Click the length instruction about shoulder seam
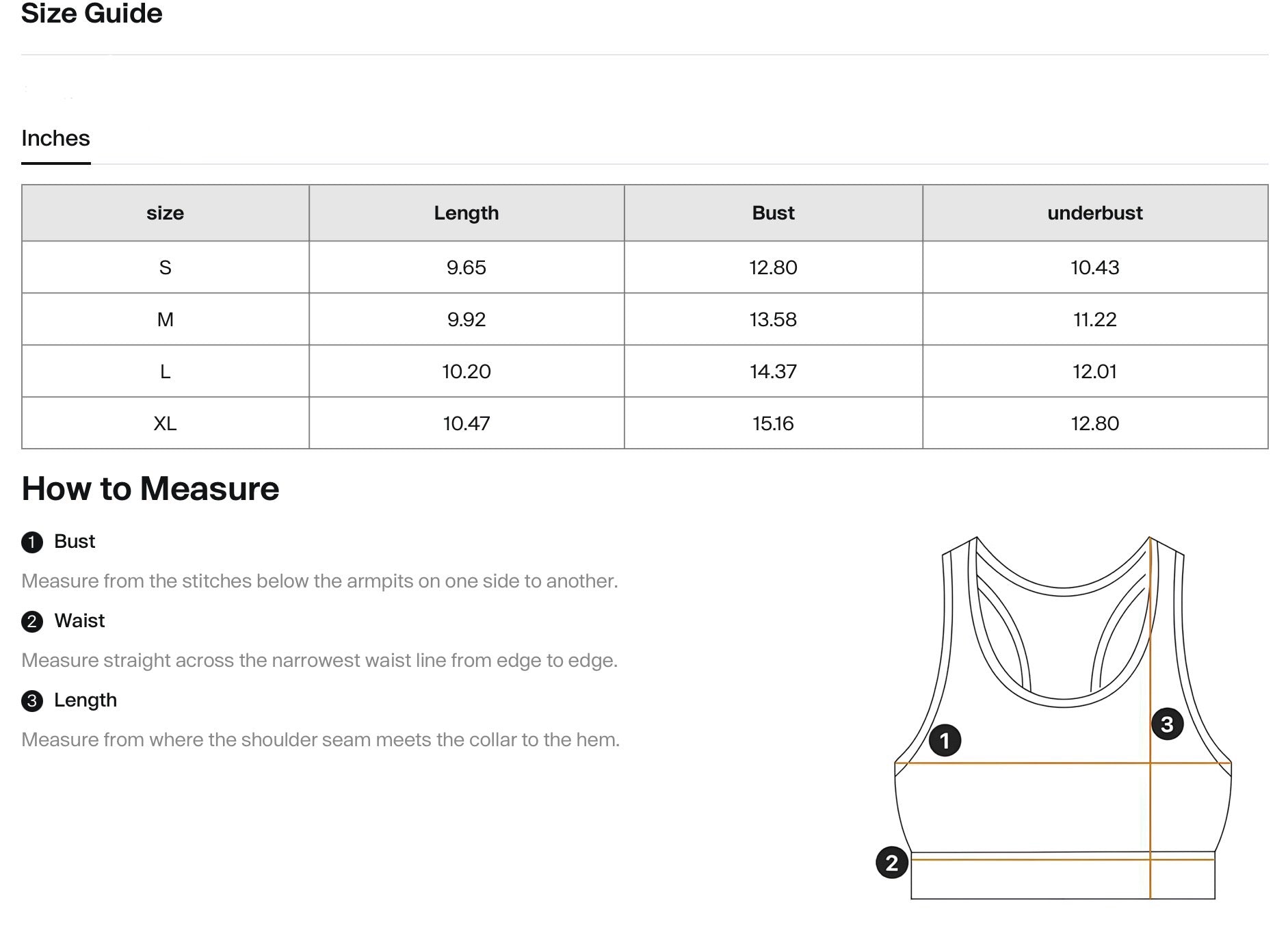The image size is (1288, 948). pos(320,740)
